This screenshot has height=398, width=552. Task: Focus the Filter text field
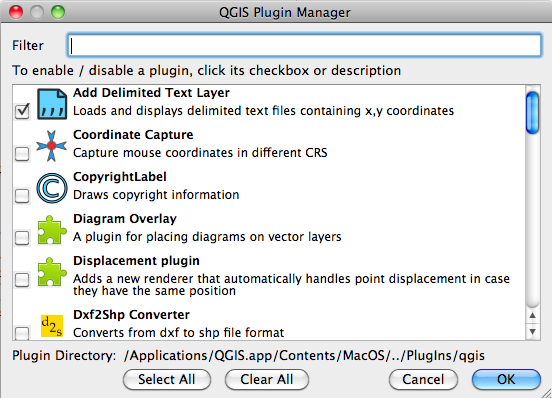304,45
